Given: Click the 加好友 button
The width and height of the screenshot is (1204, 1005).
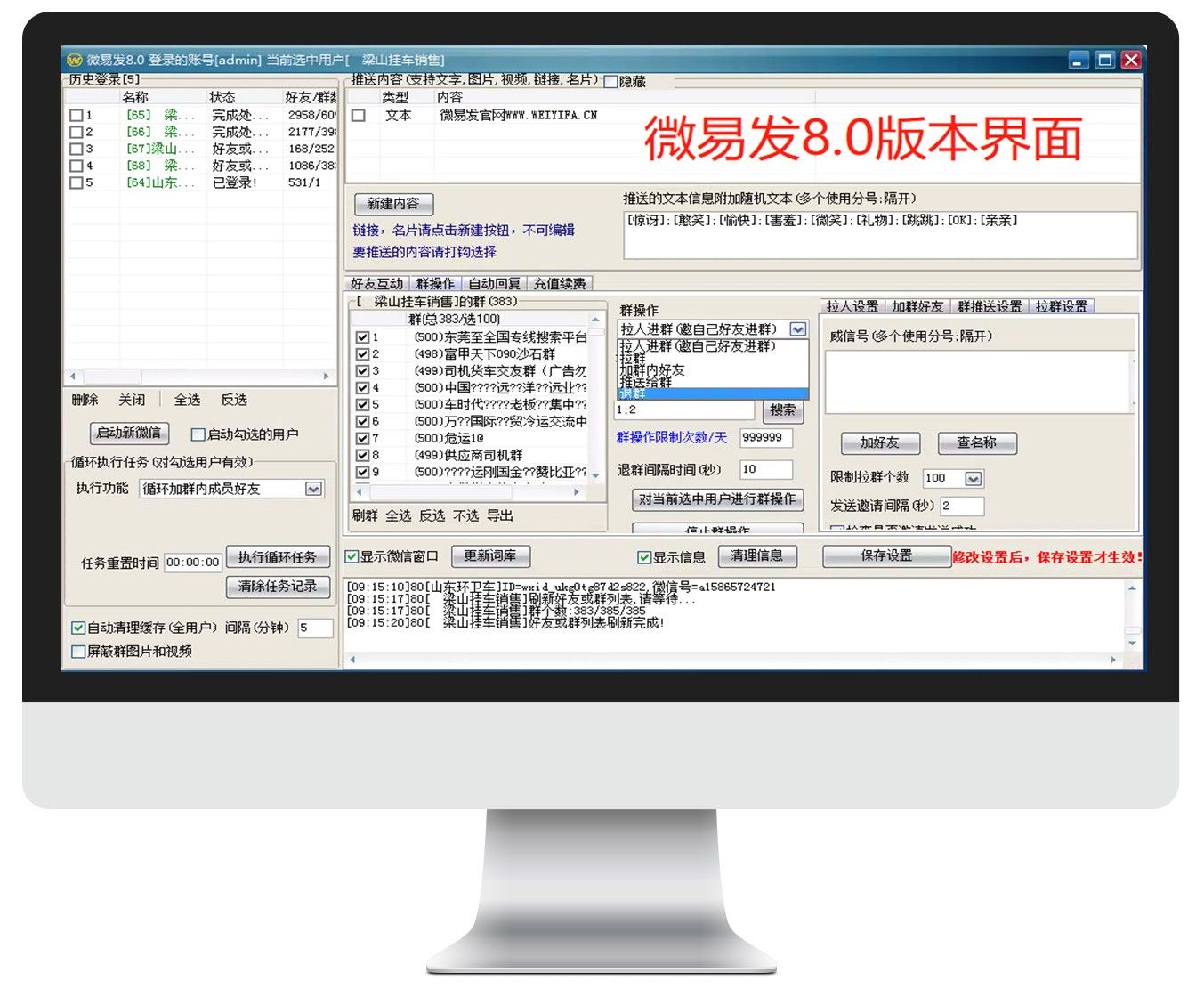Looking at the screenshot, I should (x=879, y=443).
